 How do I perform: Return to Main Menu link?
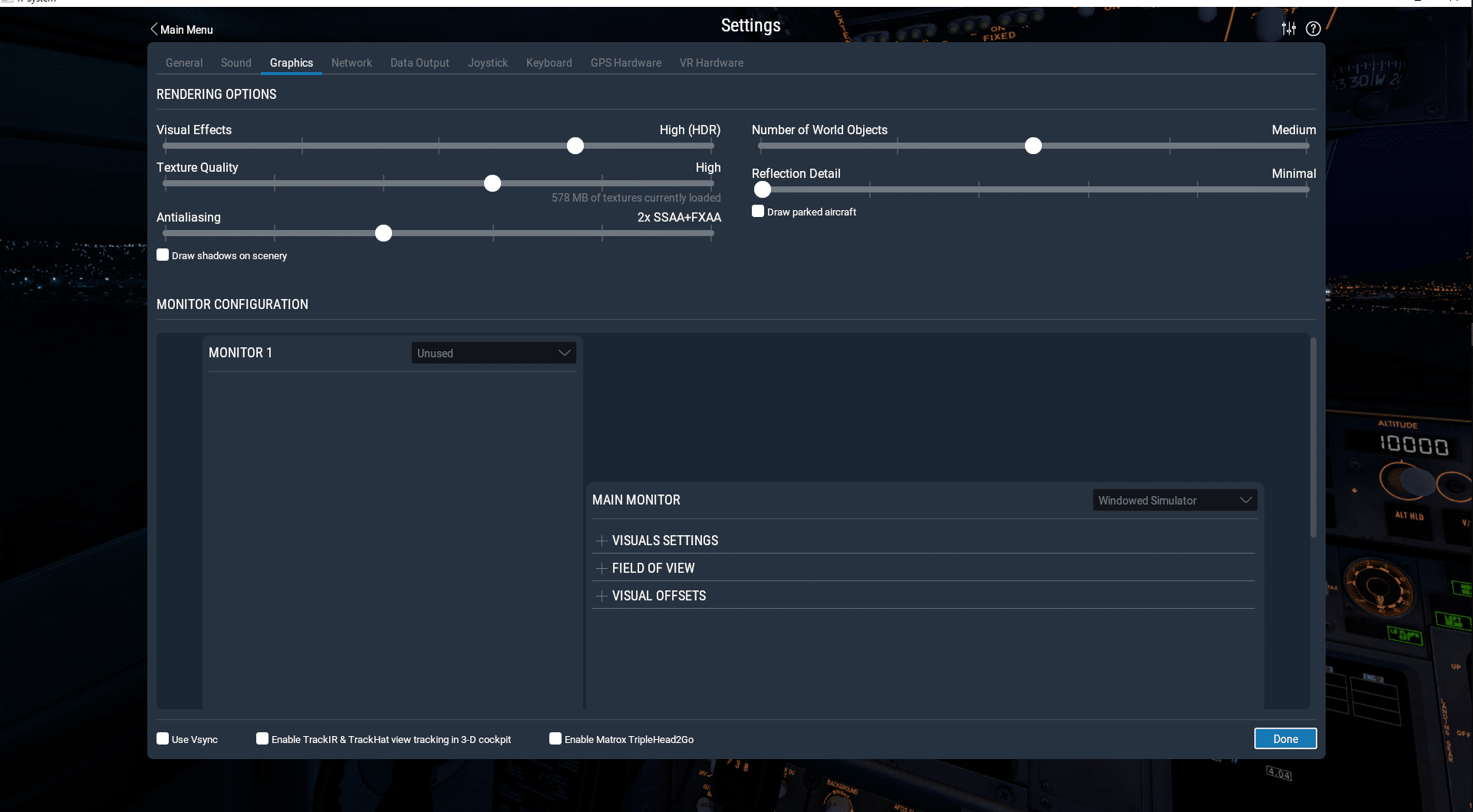(x=186, y=30)
